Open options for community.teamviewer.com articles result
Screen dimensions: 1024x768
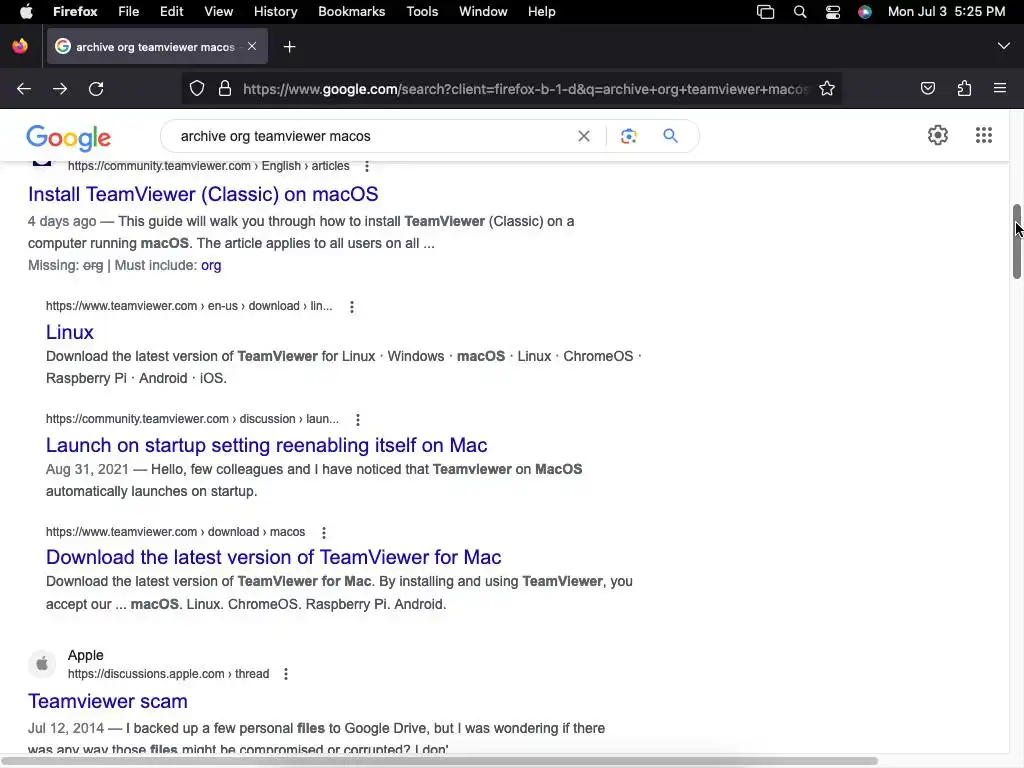(x=367, y=167)
